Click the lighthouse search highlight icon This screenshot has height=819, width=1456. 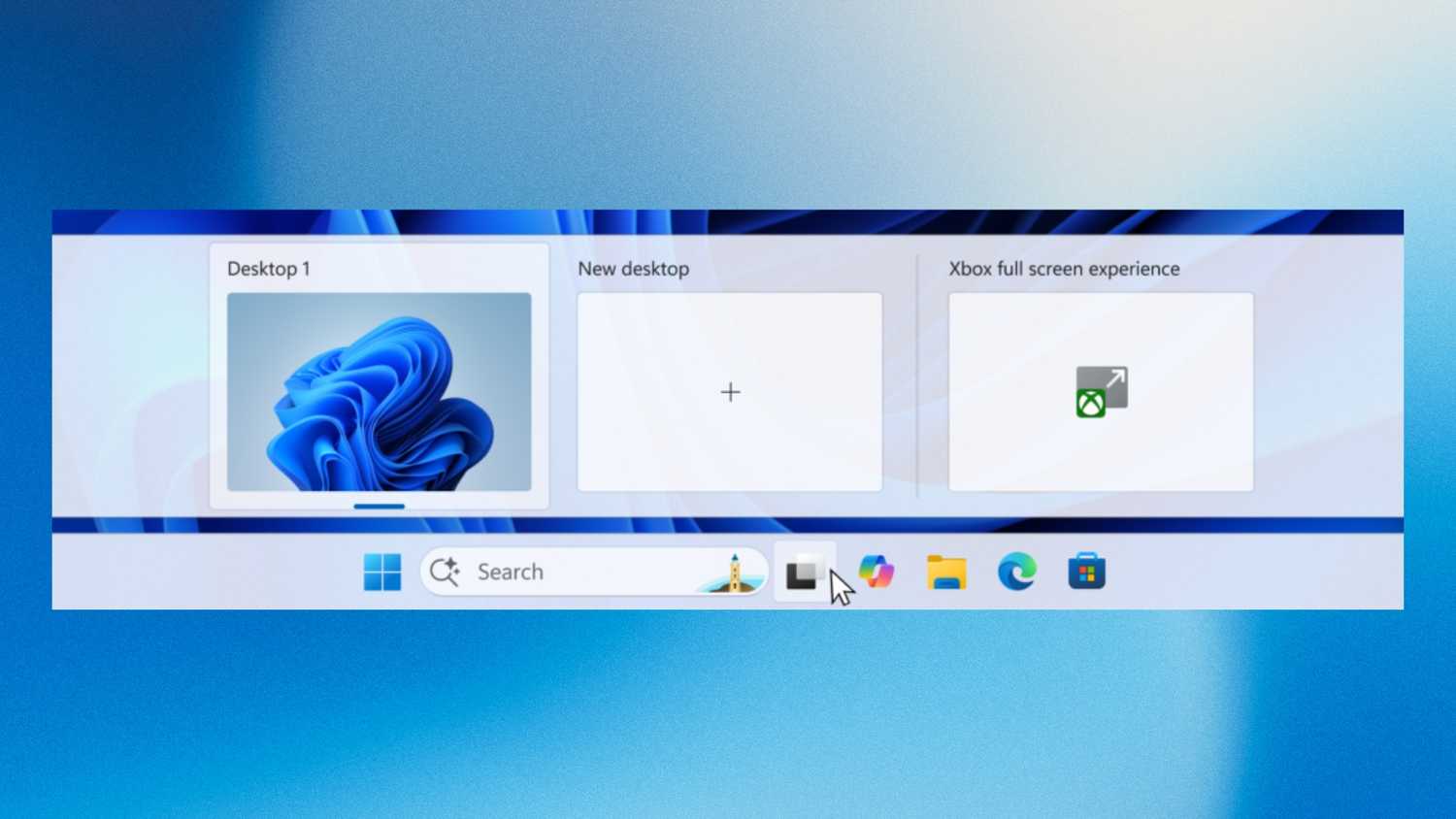(733, 573)
